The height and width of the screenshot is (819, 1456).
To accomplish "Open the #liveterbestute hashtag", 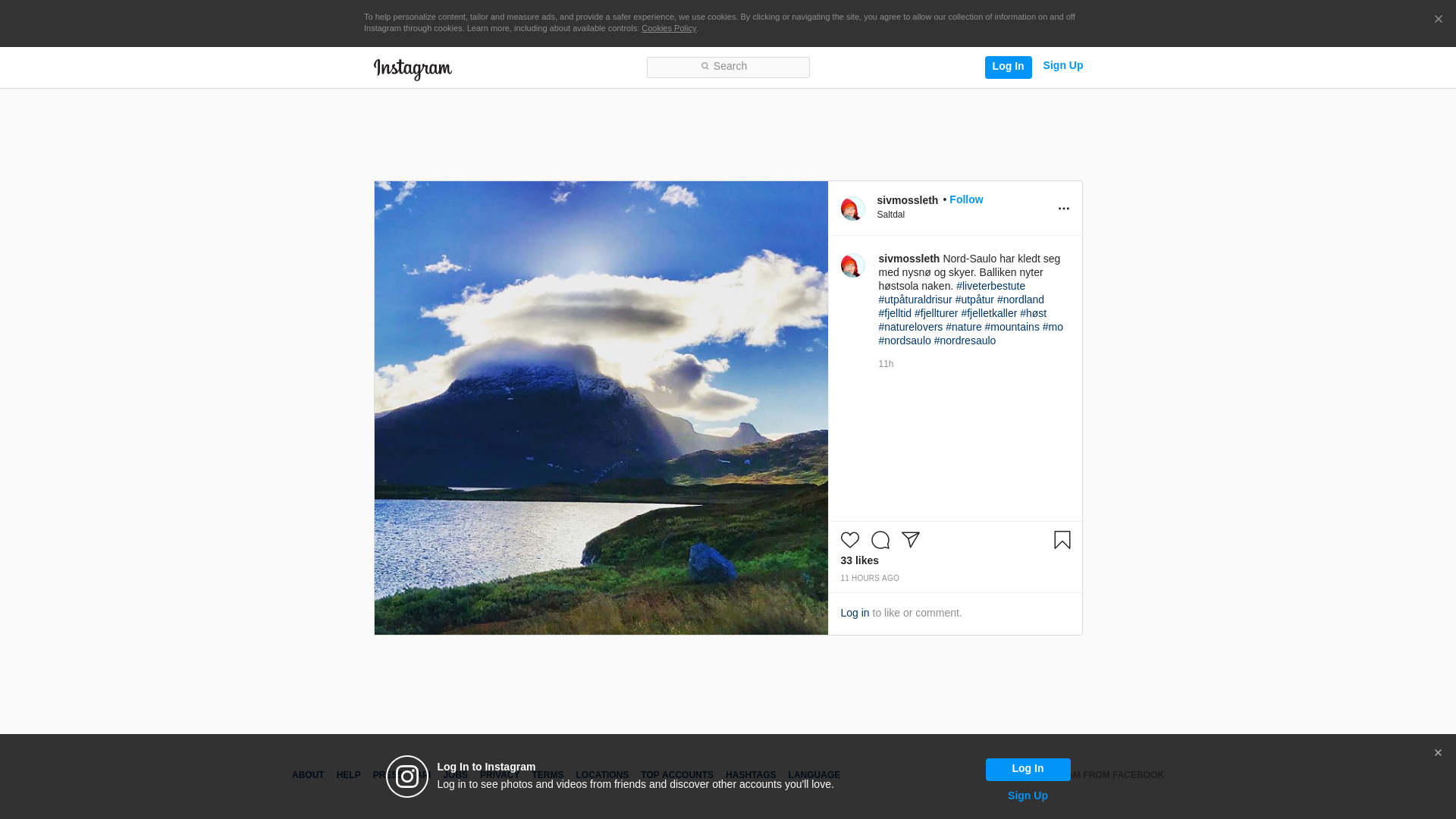I will click(990, 286).
